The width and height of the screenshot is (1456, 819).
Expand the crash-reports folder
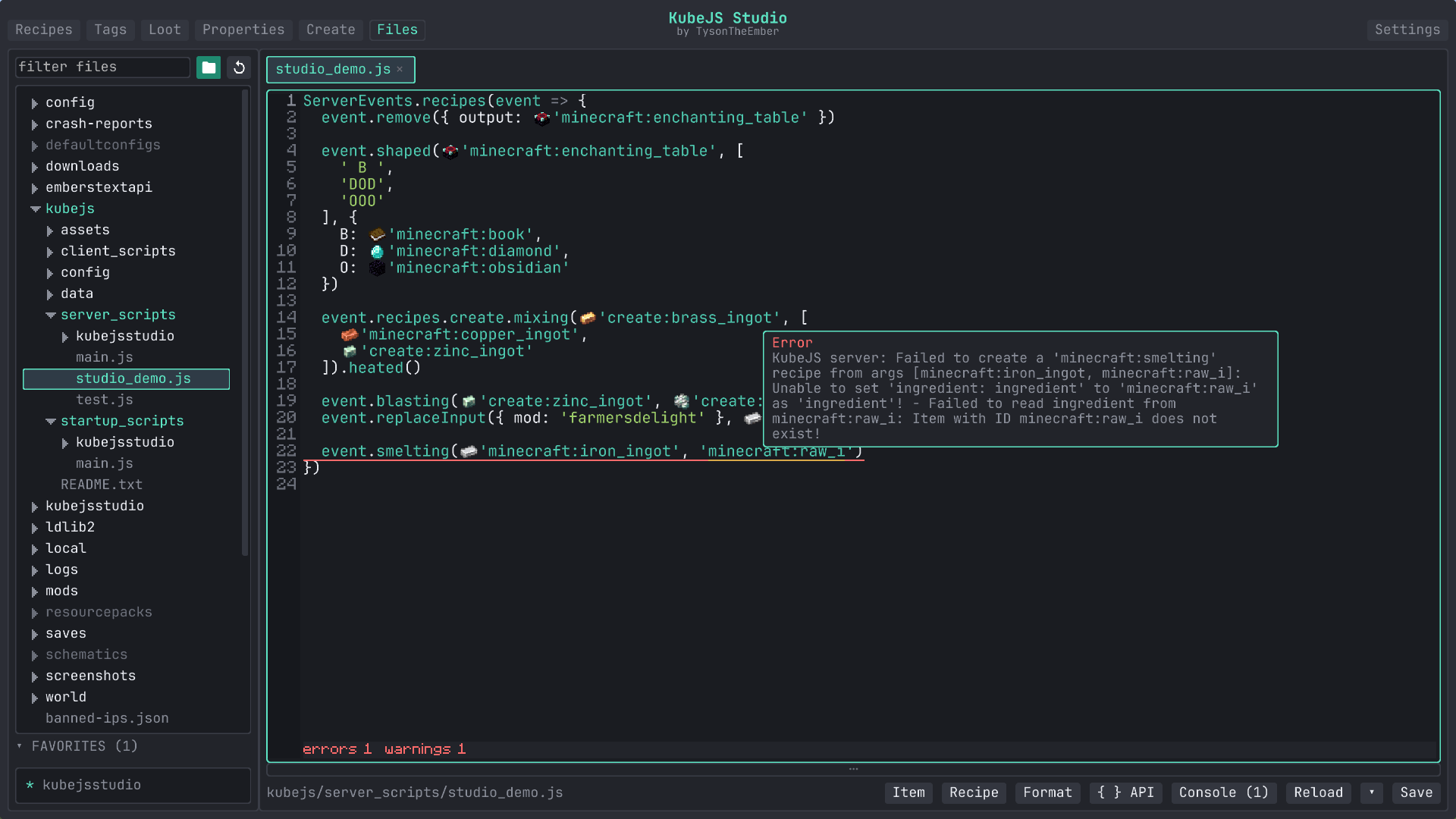tap(35, 124)
